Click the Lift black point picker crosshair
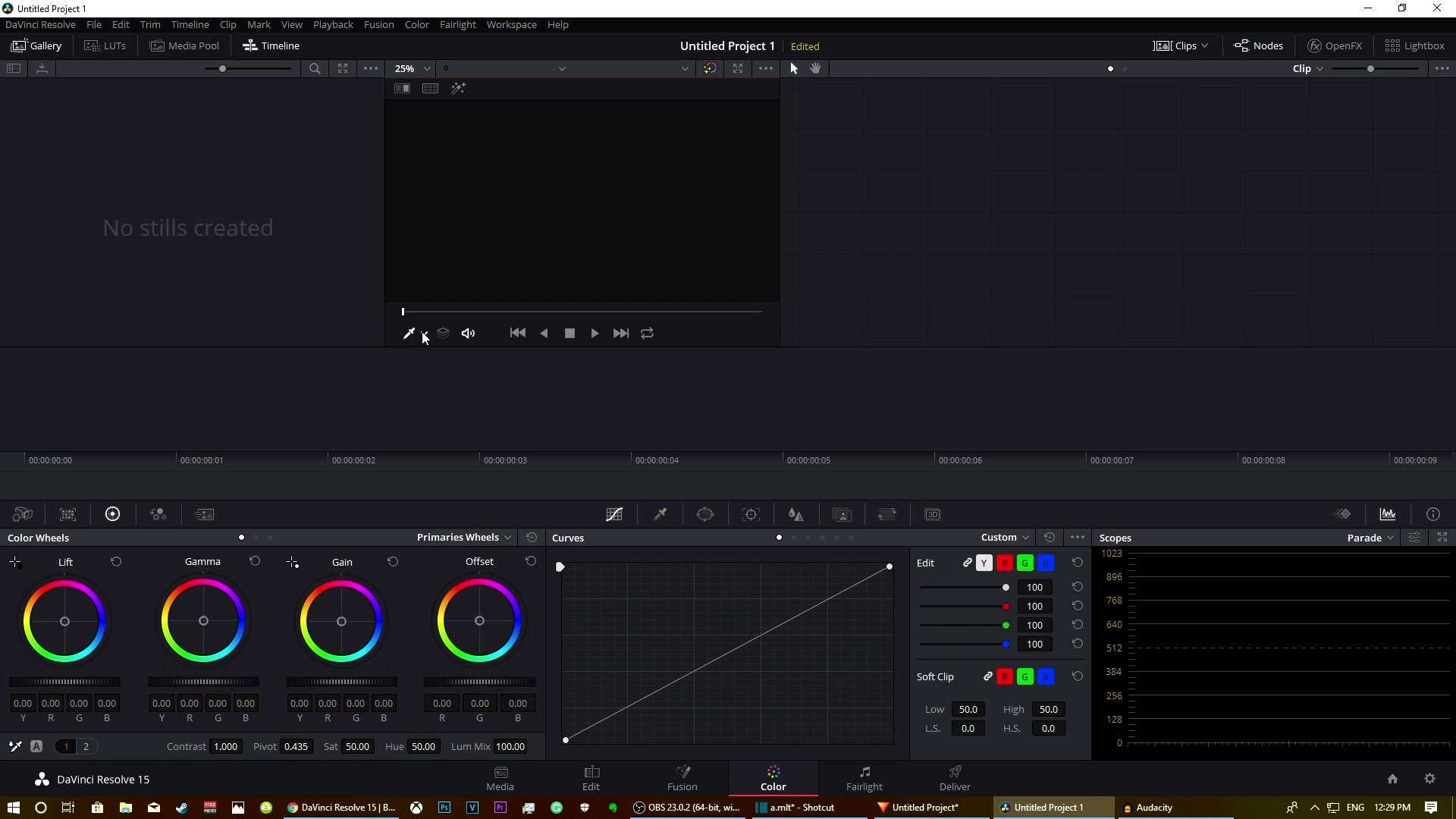 [x=15, y=562]
